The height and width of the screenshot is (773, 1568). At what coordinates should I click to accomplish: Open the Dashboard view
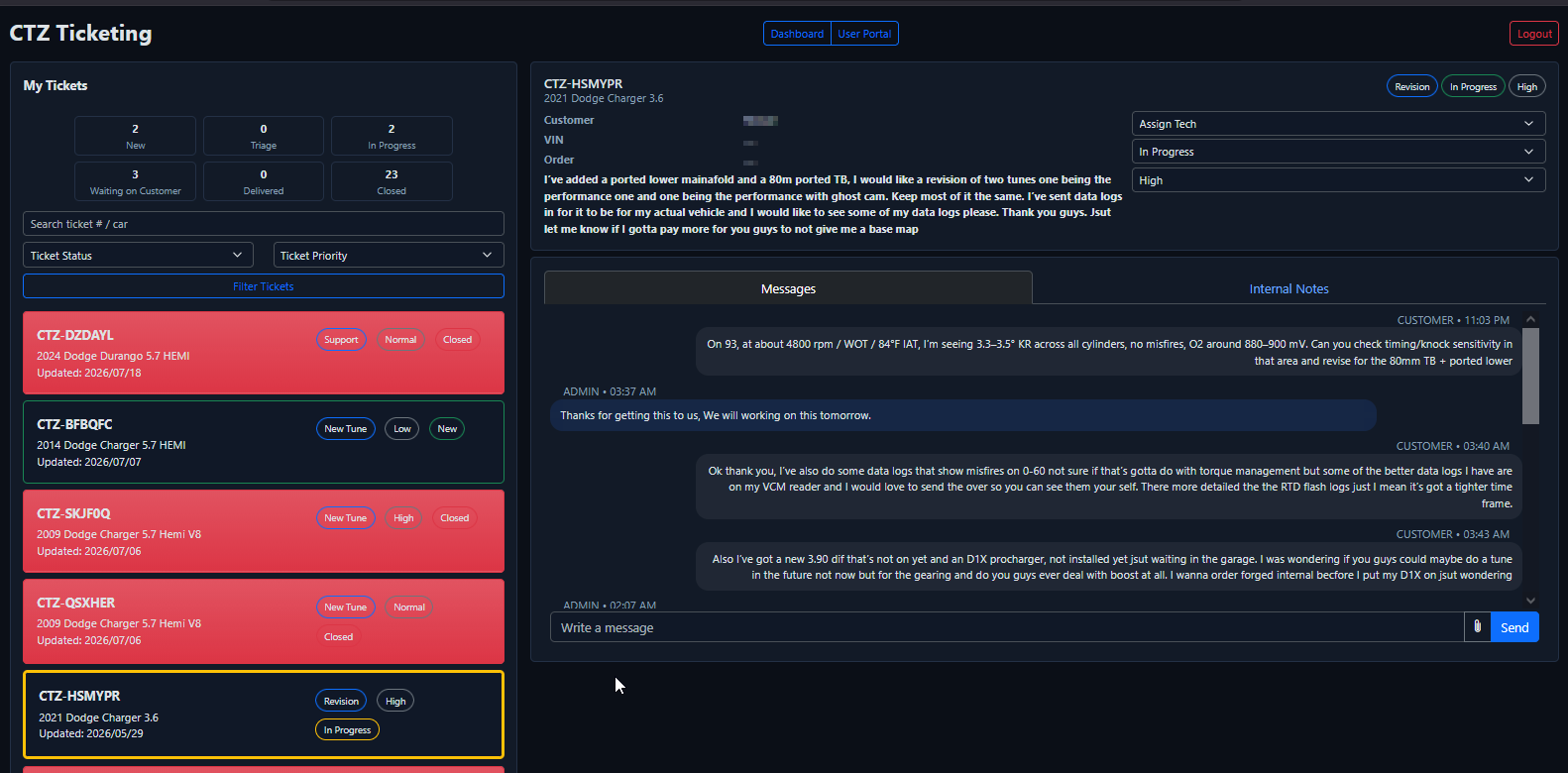797,34
